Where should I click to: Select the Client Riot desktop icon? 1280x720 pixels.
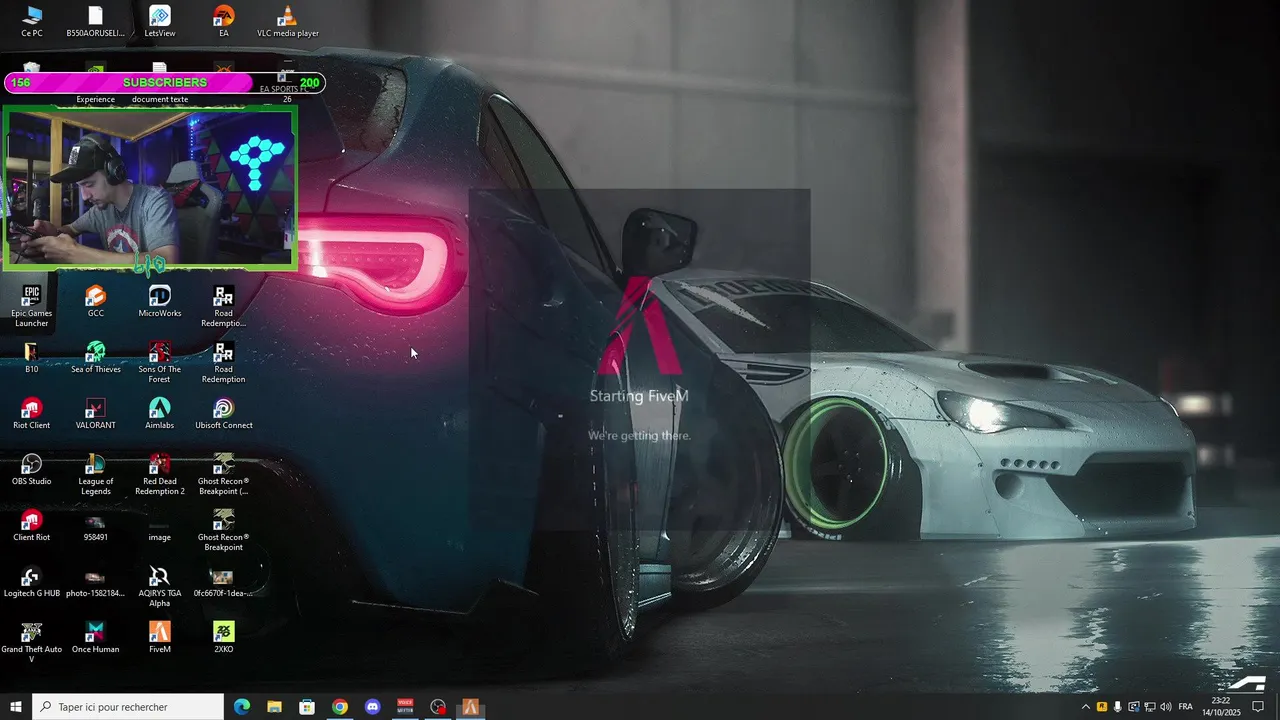coord(32,525)
